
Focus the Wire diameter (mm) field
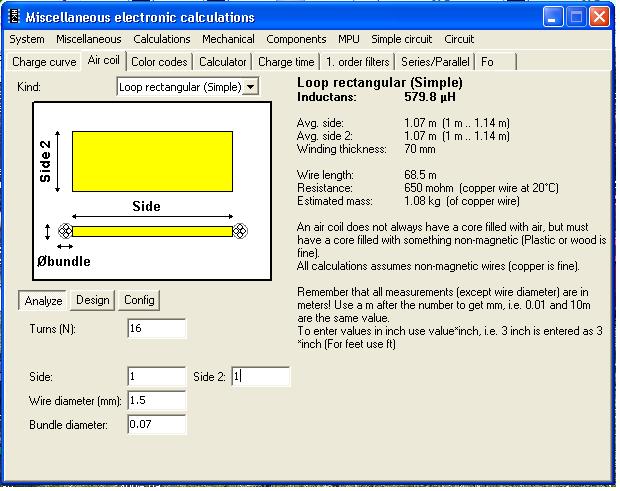click(157, 400)
